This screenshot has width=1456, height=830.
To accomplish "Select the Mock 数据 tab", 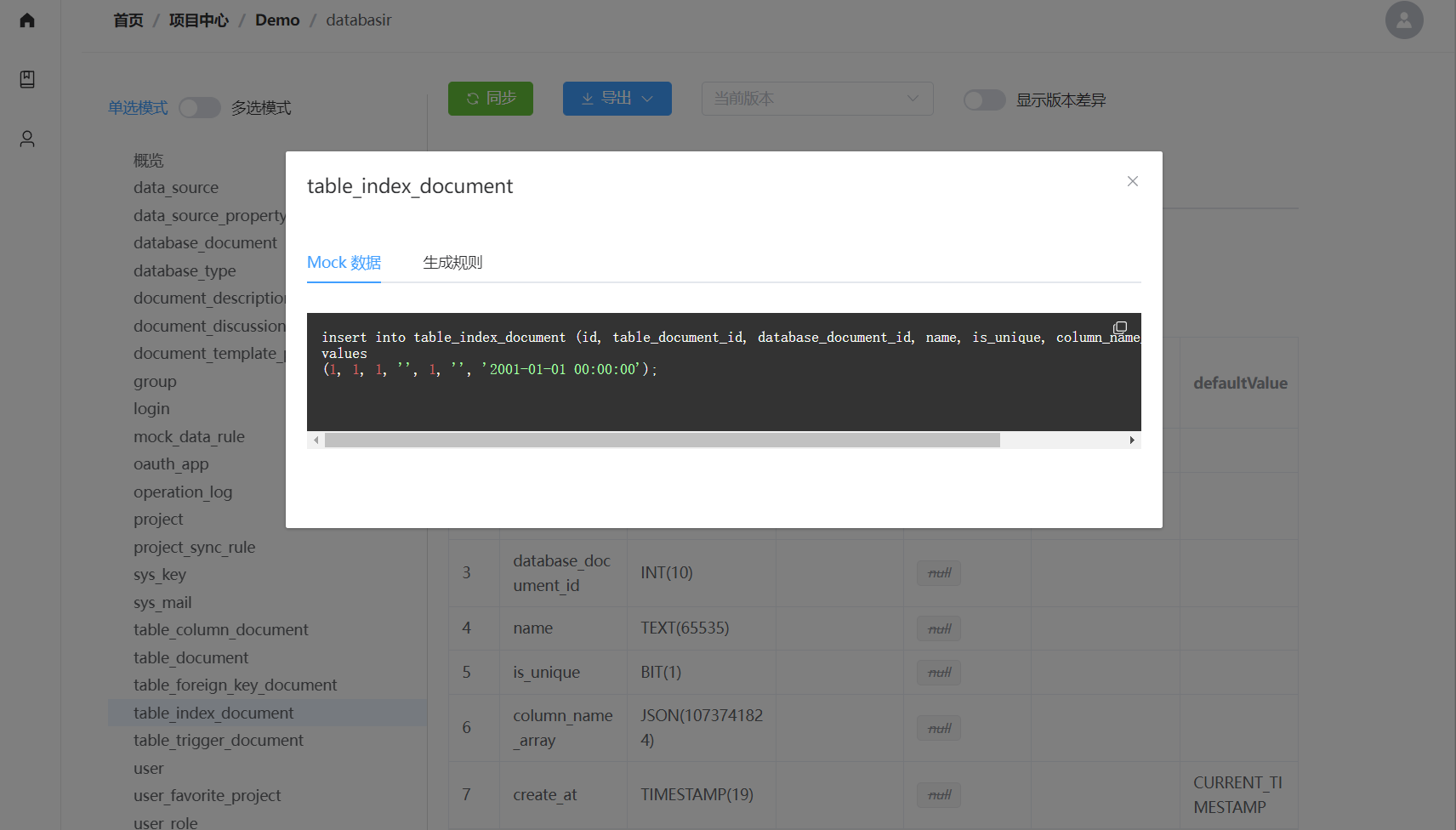I will coord(344,263).
